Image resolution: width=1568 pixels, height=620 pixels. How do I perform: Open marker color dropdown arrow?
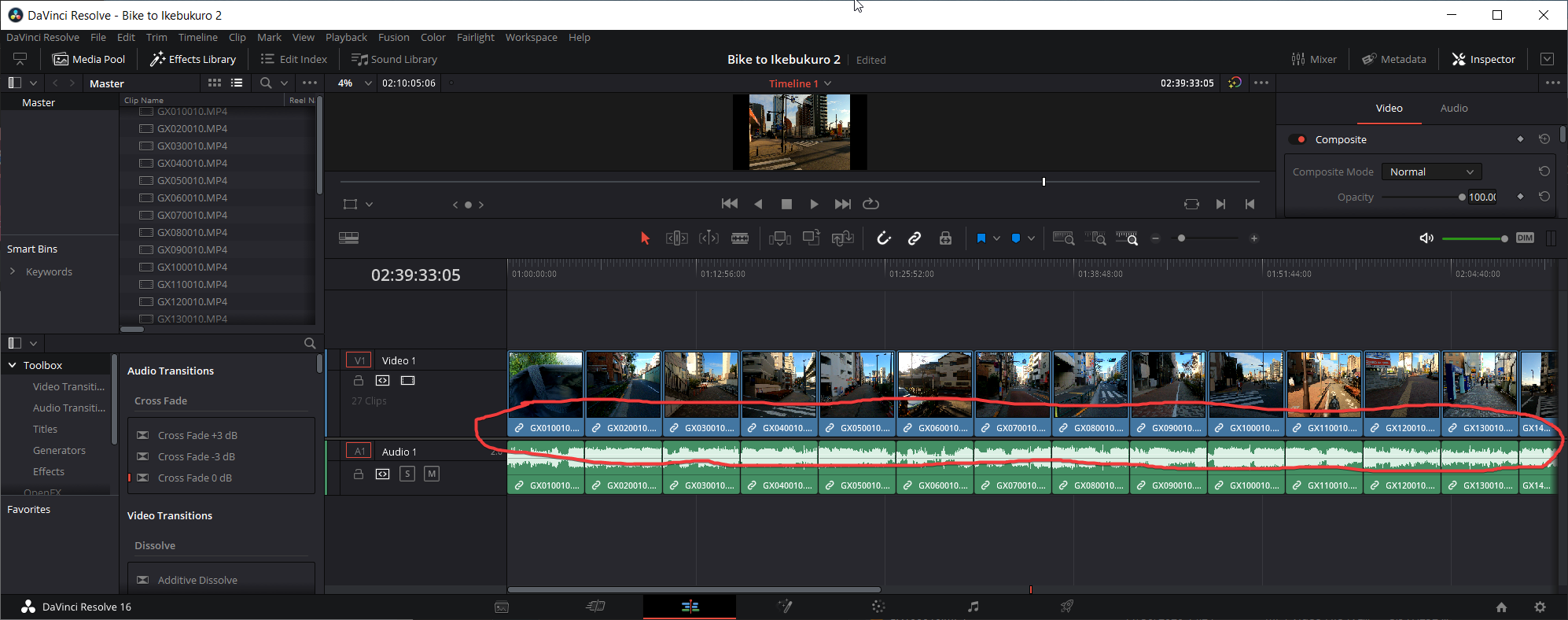click(1031, 238)
